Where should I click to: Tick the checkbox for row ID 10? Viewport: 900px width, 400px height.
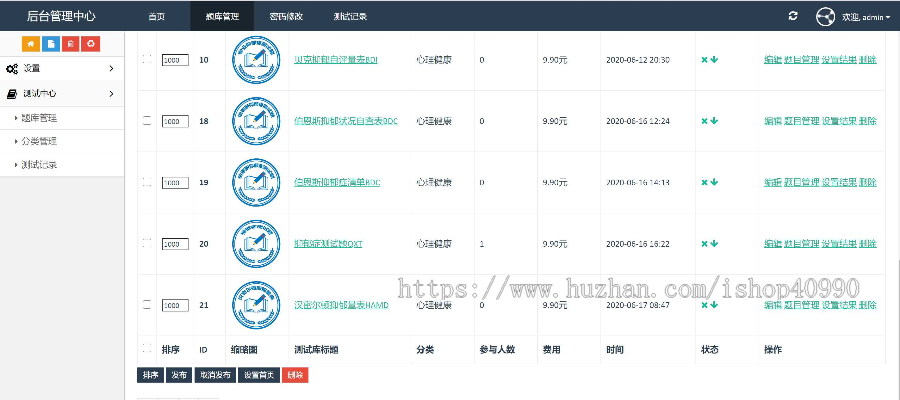click(147, 59)
